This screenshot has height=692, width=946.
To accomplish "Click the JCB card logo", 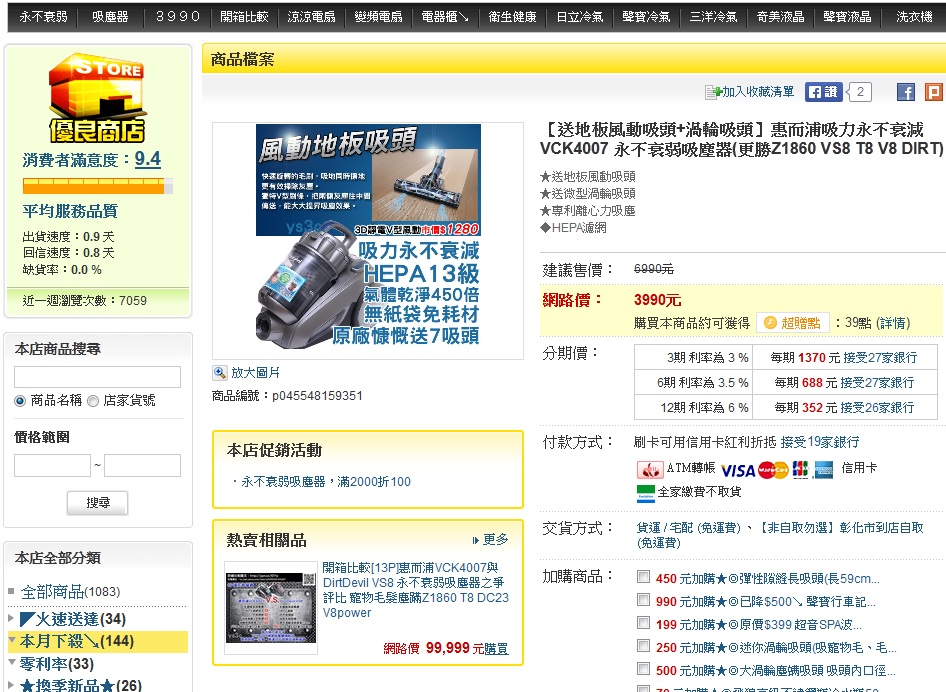I will click(800, 469).
